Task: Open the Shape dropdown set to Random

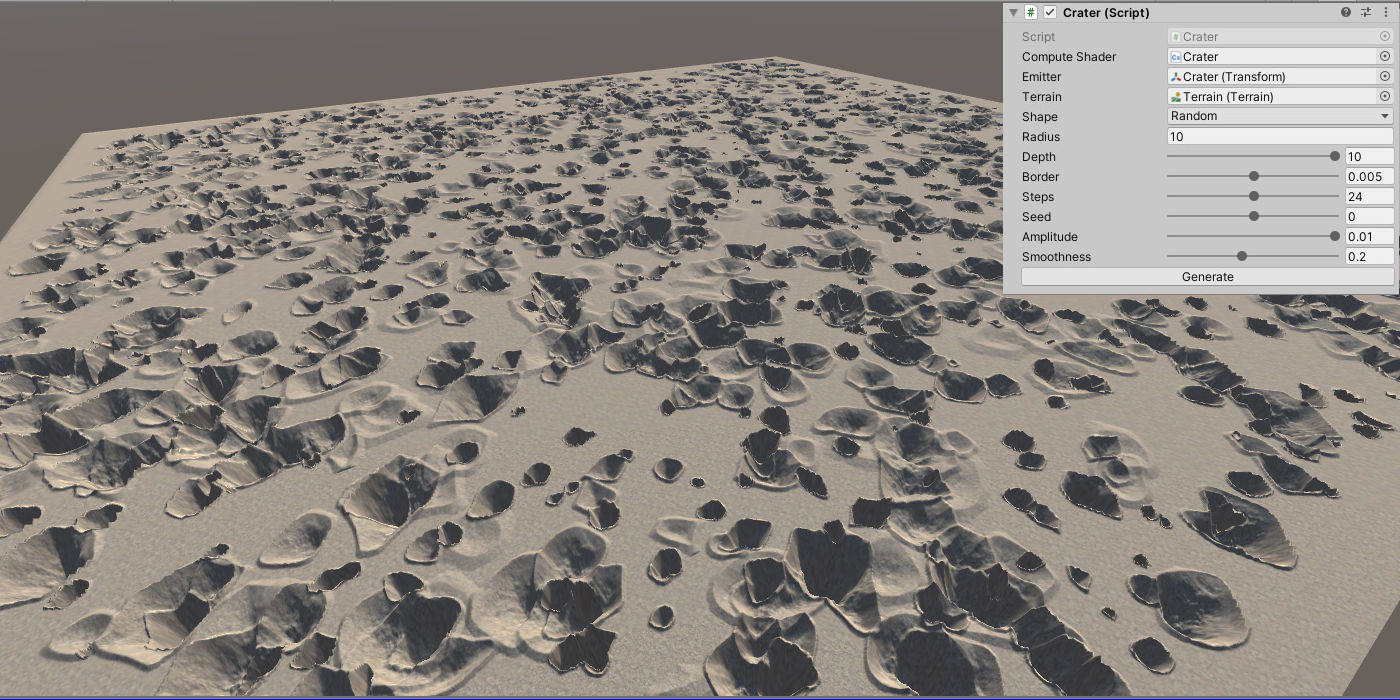Action: click(1280, 116)
